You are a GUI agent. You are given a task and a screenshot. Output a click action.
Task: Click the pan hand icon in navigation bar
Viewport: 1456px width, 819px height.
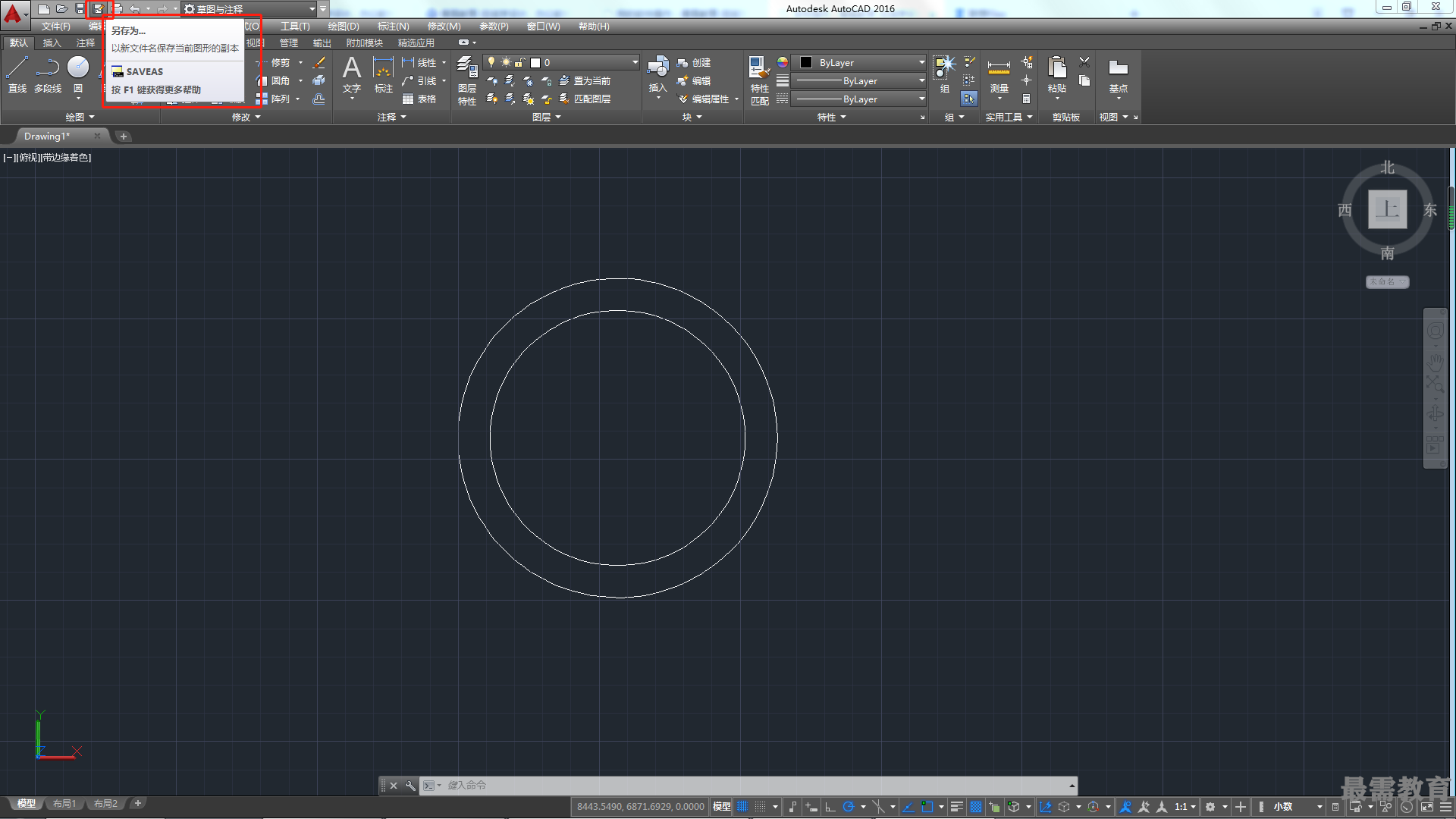pyautogui.click(x=1435, y=362)
